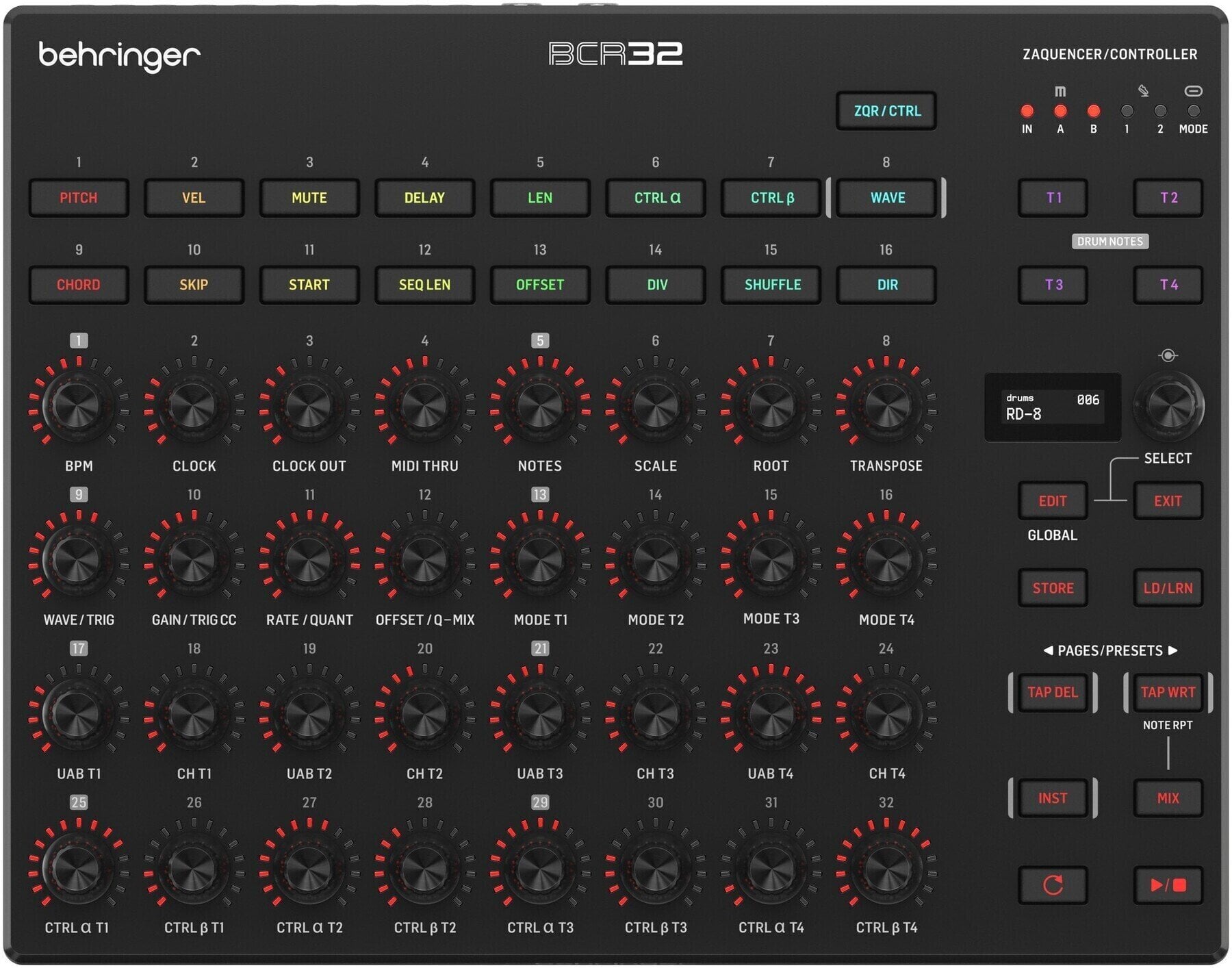Viewport: 1232px width, 968px height.
Task: Click the SKIP button
Action: point(194,285)
